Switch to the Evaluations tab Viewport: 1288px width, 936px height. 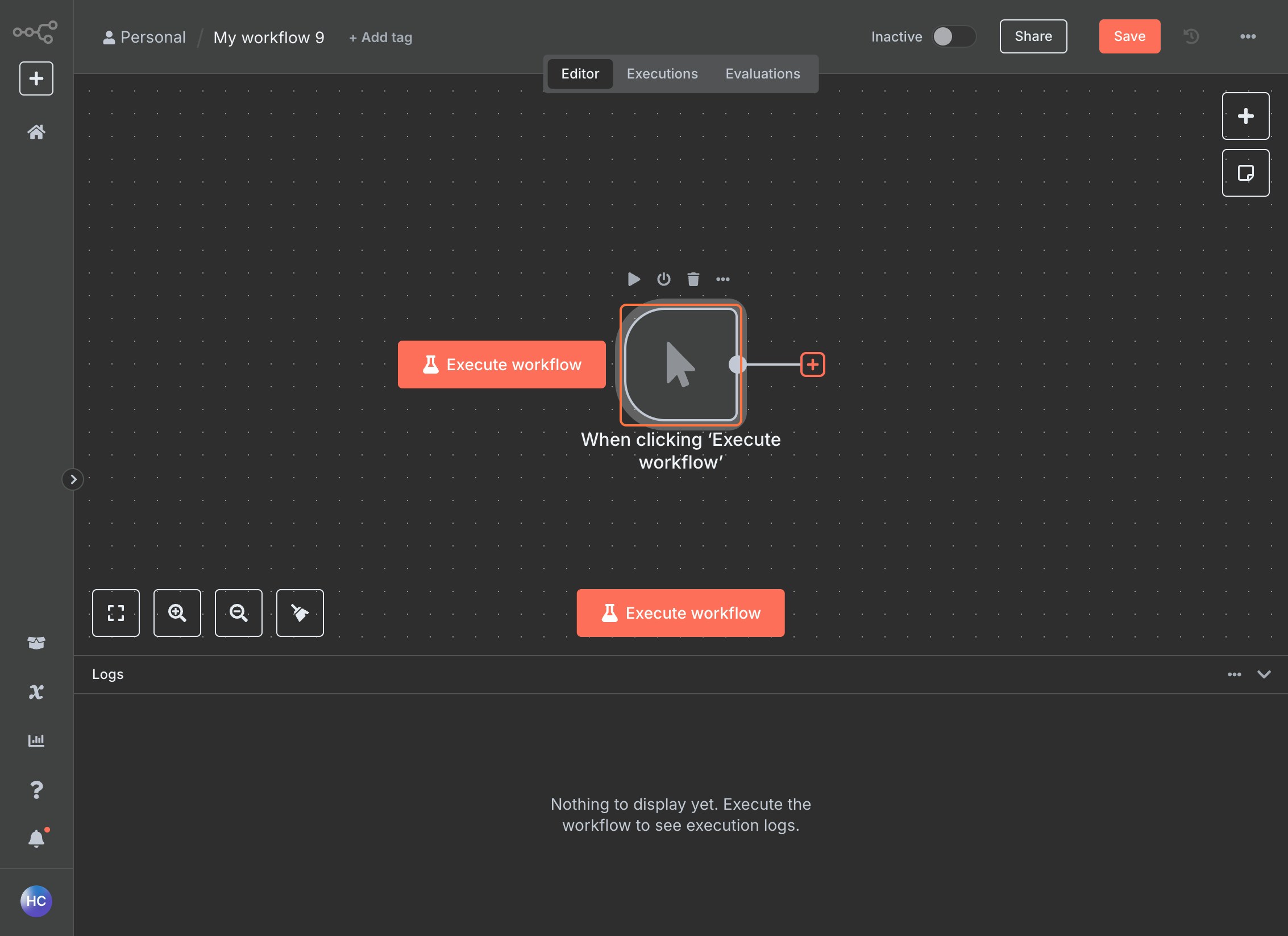click(x=762, y=74)
